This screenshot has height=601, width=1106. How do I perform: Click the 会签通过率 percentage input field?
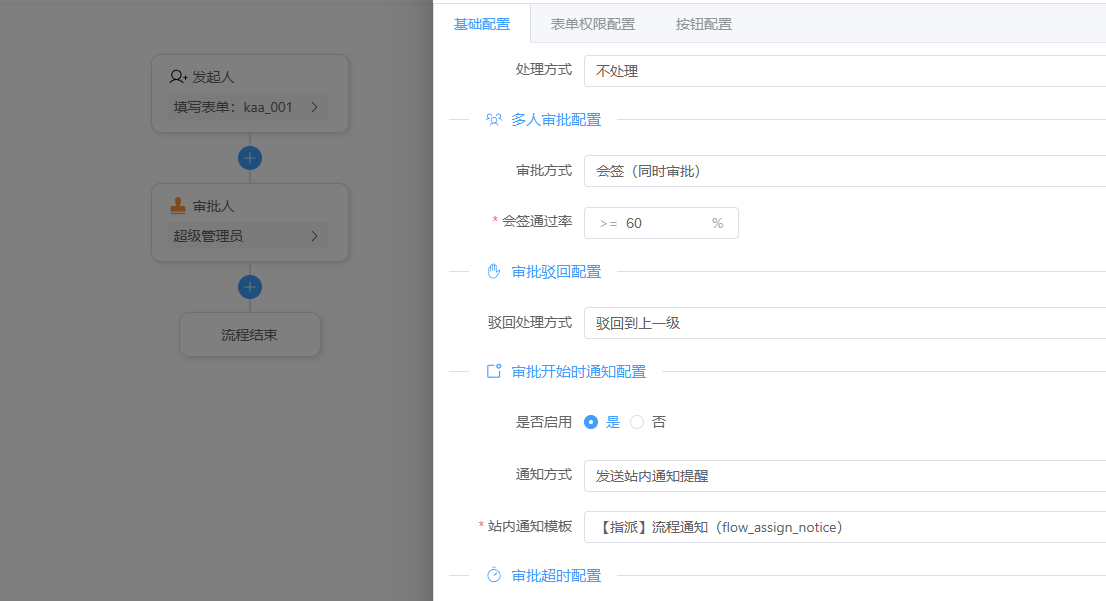coord(664,223)
